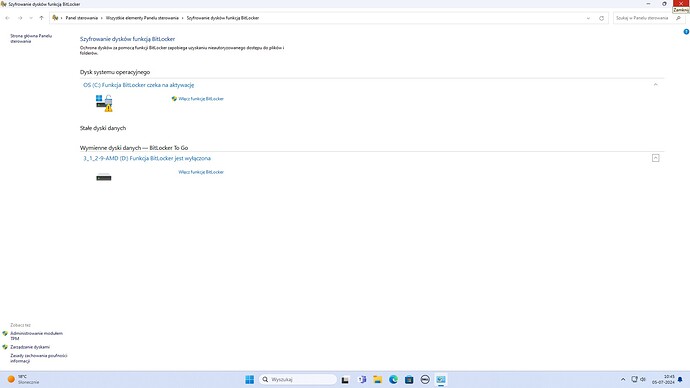690x388 pixels.
Task: Click 'Włącz funkcję BitLocker' for drive D:
Action: point(201,172)
